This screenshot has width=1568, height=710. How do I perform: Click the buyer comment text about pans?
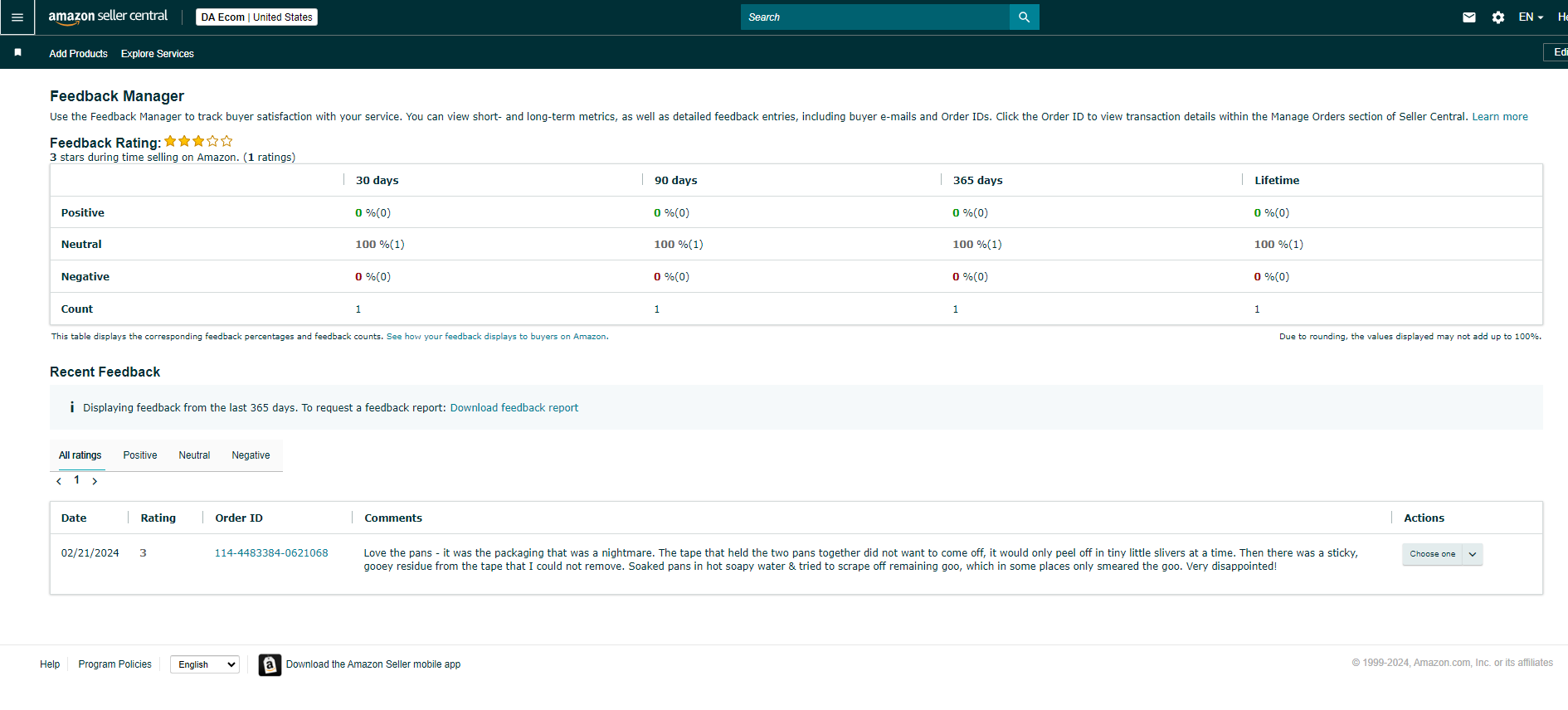pyautogui.click(x=860, y=560)
